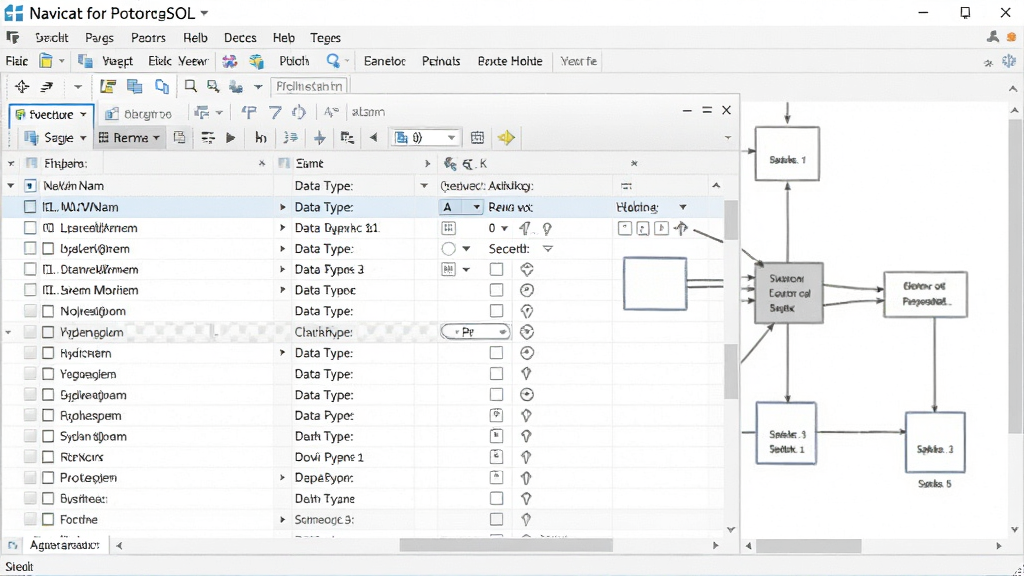Click the Eanetoc toolbar button

(x=385, y=61)
